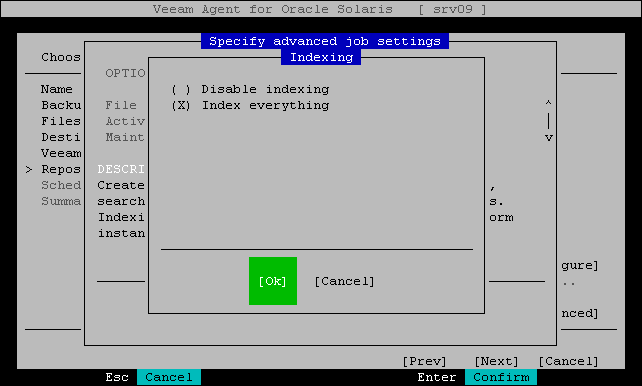
Task: Click the Indexing dialog title
Action: [321, 57]
